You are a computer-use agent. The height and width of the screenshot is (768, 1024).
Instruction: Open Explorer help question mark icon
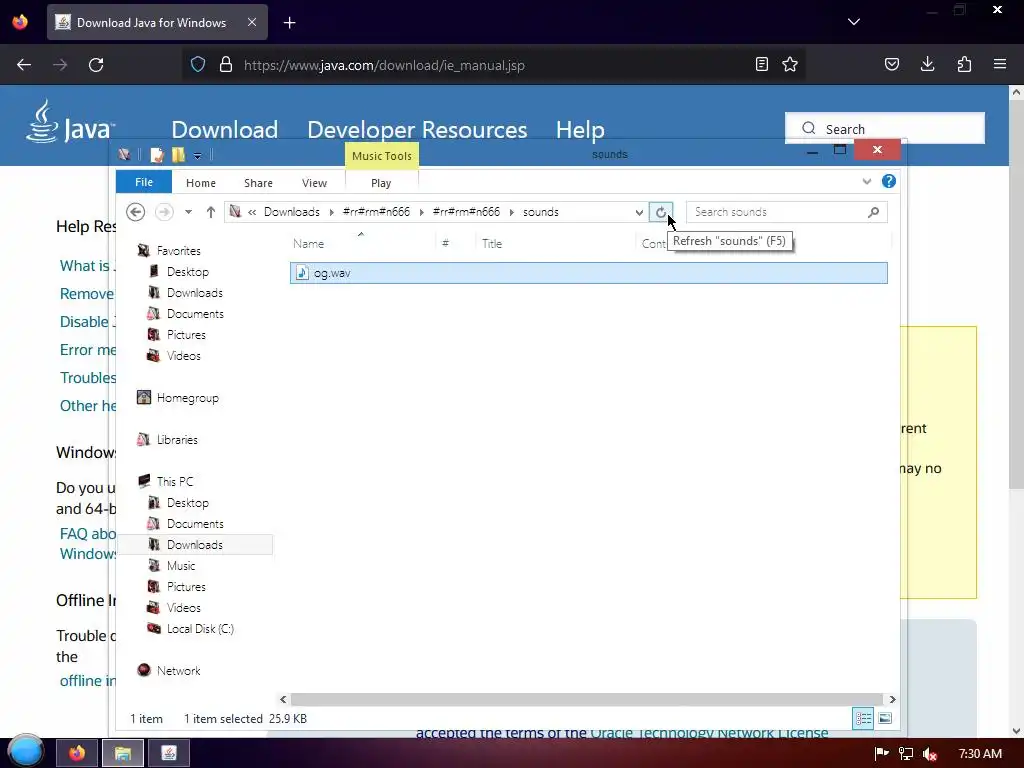click(888, 182)
